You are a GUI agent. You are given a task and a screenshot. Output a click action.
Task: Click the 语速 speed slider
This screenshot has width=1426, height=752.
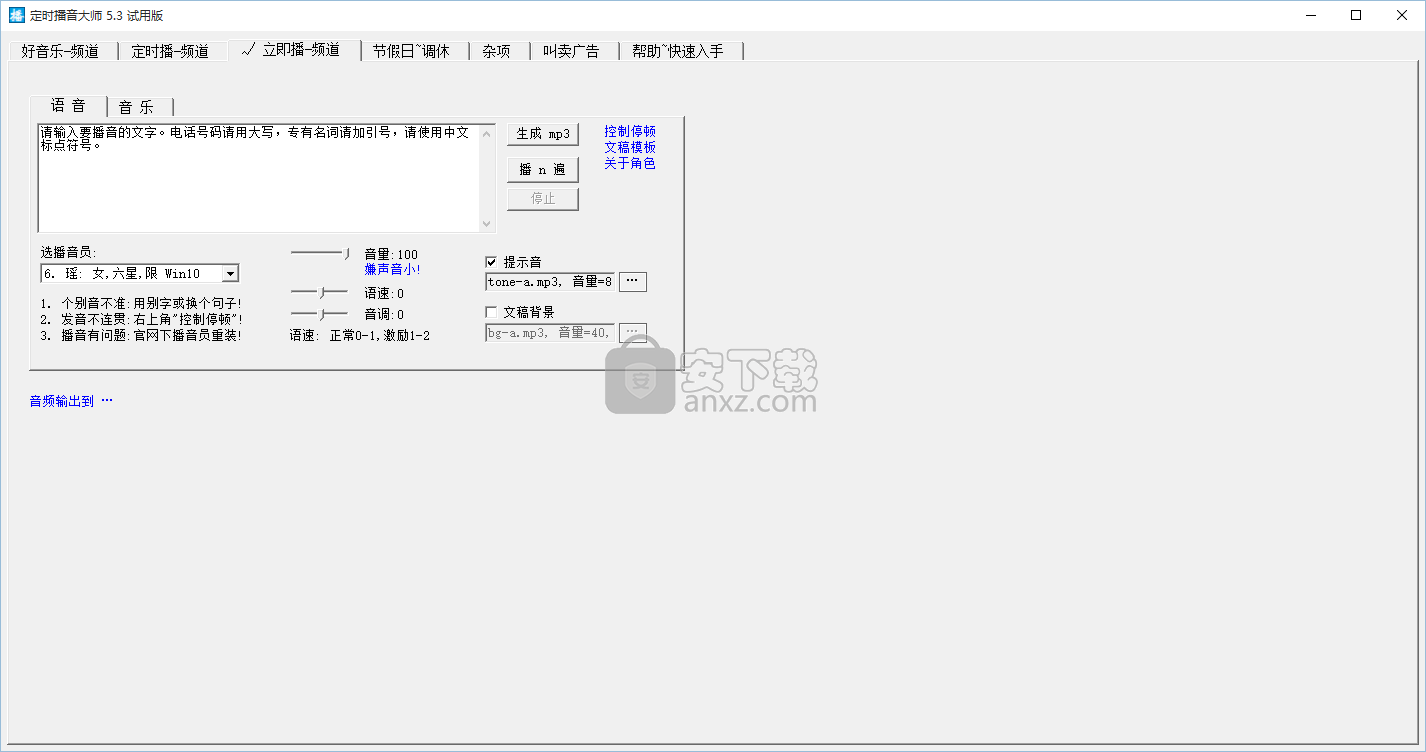320,293
